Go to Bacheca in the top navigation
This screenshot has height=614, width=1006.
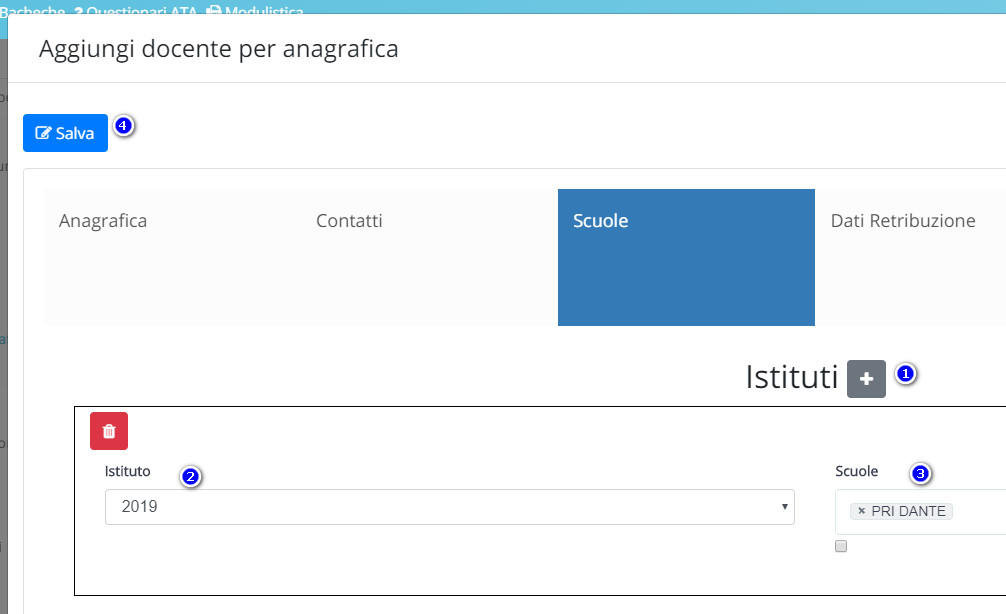33,10
